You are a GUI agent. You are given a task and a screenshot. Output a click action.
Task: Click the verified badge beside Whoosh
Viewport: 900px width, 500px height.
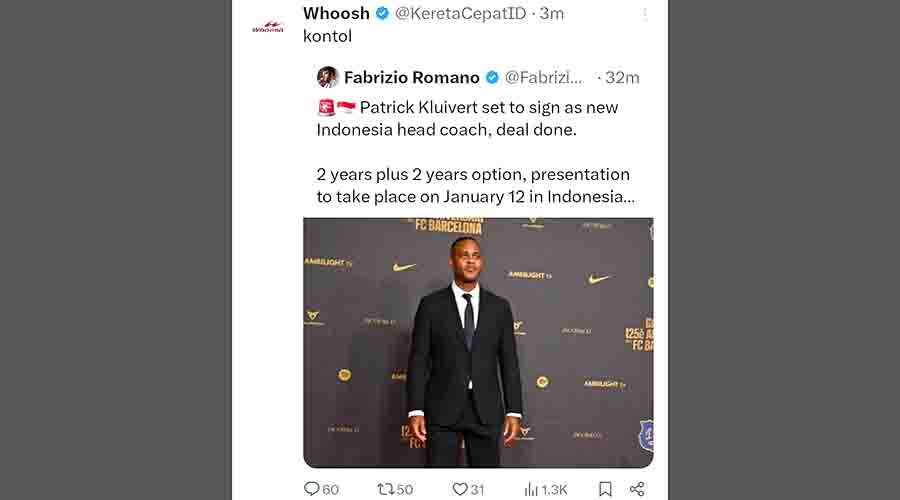coord(381,14)
